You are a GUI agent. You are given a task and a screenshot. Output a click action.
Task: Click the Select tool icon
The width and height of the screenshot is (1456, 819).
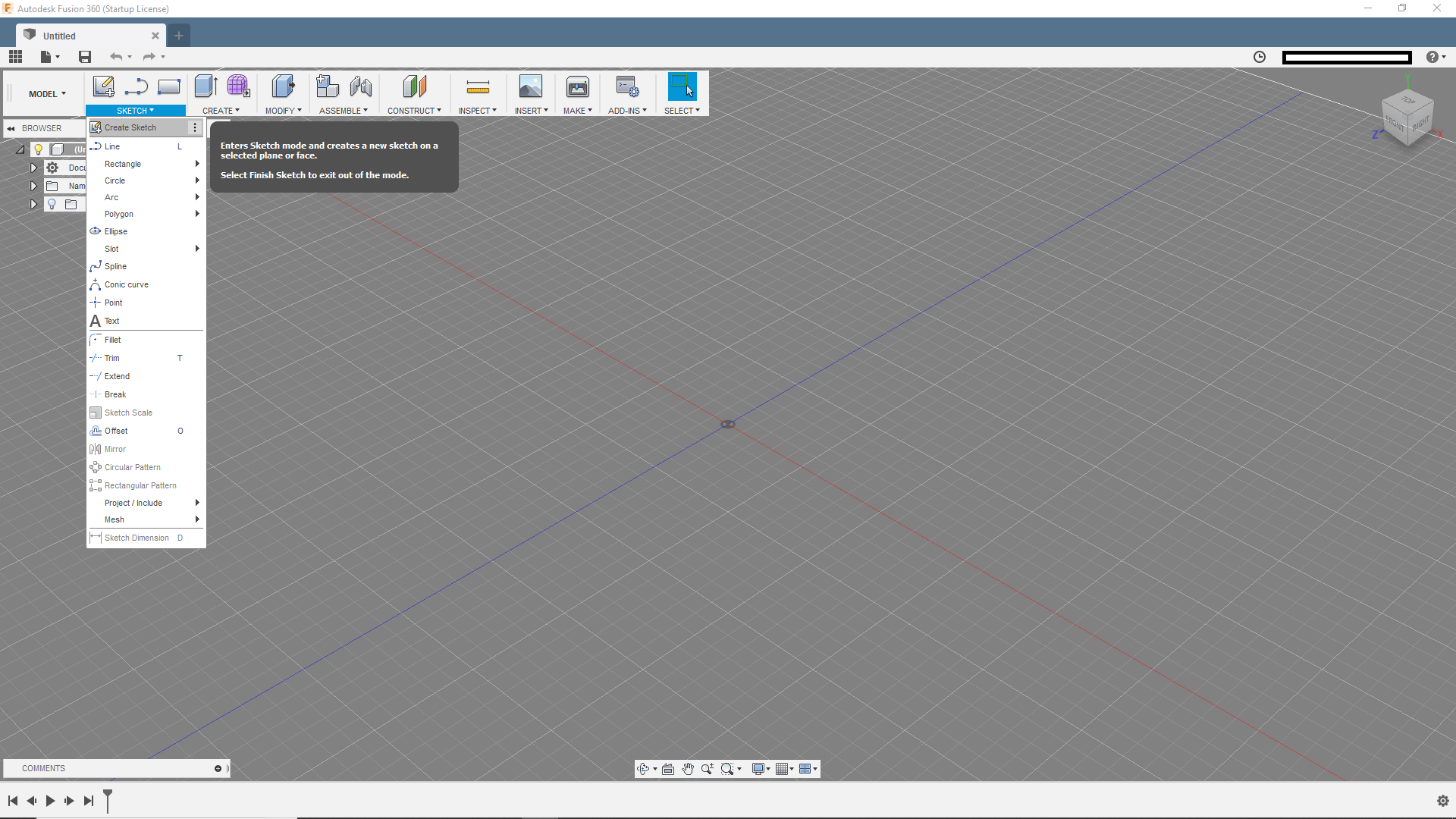point(682,86)
